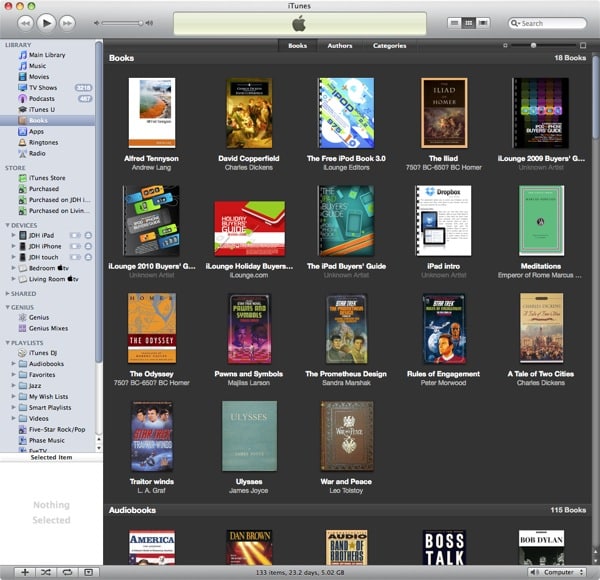Image resolution: width=600 pixels, height=580 pixels.
Task: Eject the JDH iPhone device
Action: tap(88, 246)
